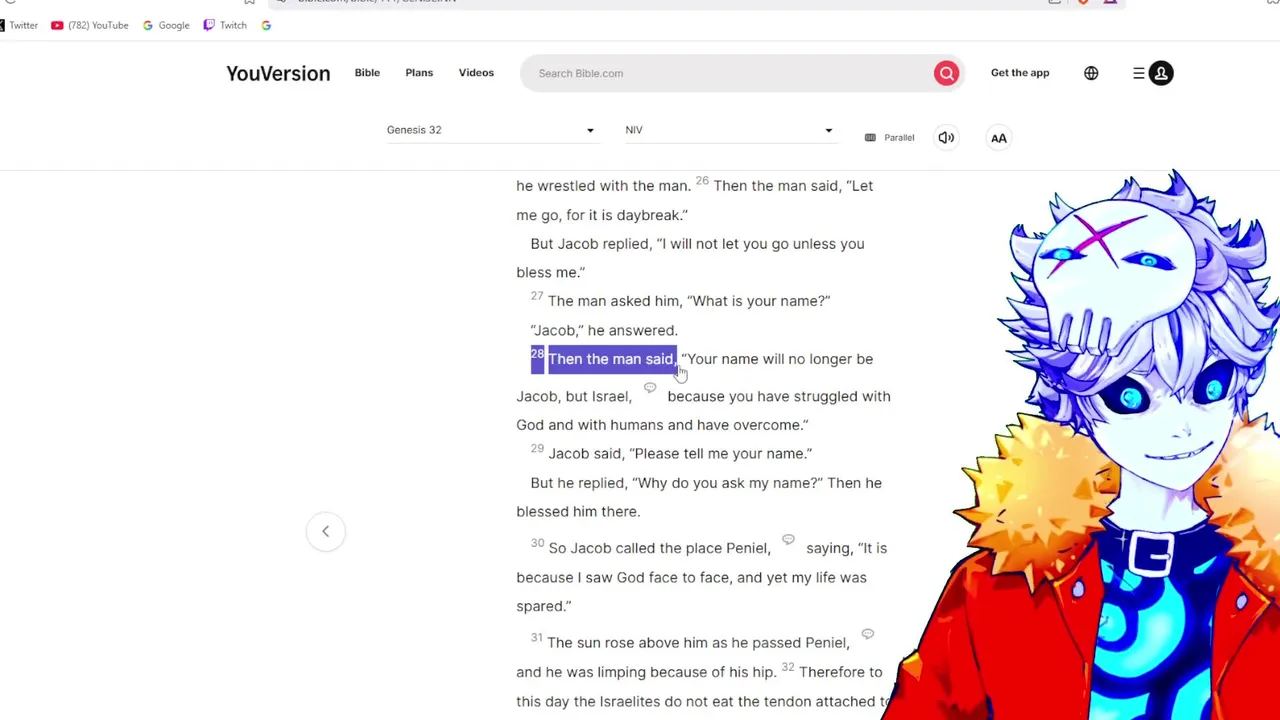Open the Twitch bookmark
Image resolution: width=1280 pixels, height=720 pixels.
pyautogui.click(x=225, y=25)
